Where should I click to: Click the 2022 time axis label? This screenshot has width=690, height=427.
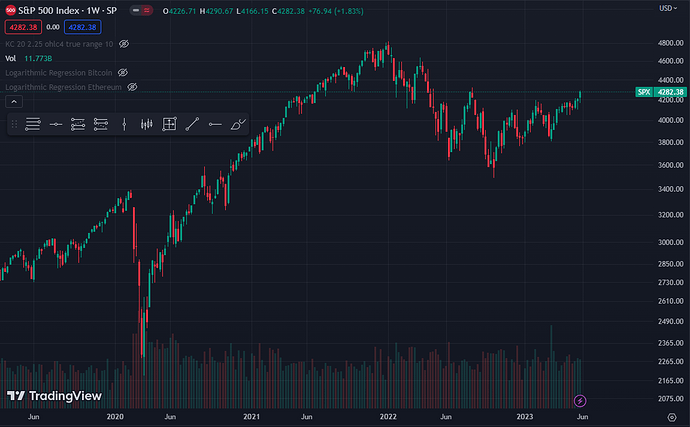[x=388, y=416]
